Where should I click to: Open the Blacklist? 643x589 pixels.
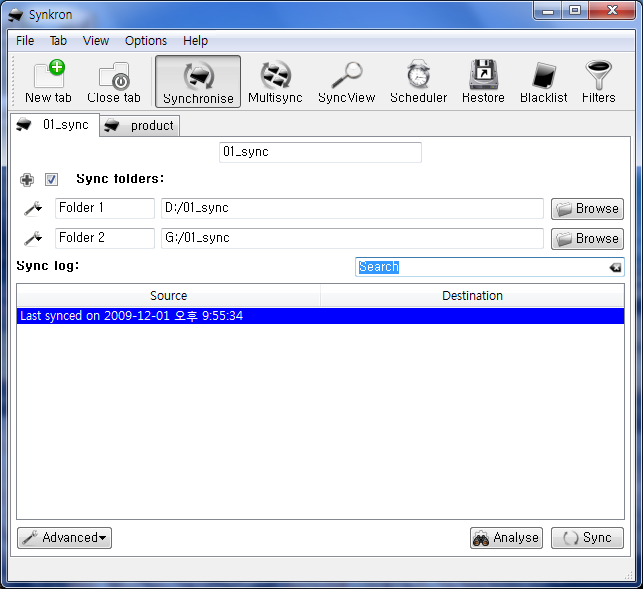click(543, 82)
